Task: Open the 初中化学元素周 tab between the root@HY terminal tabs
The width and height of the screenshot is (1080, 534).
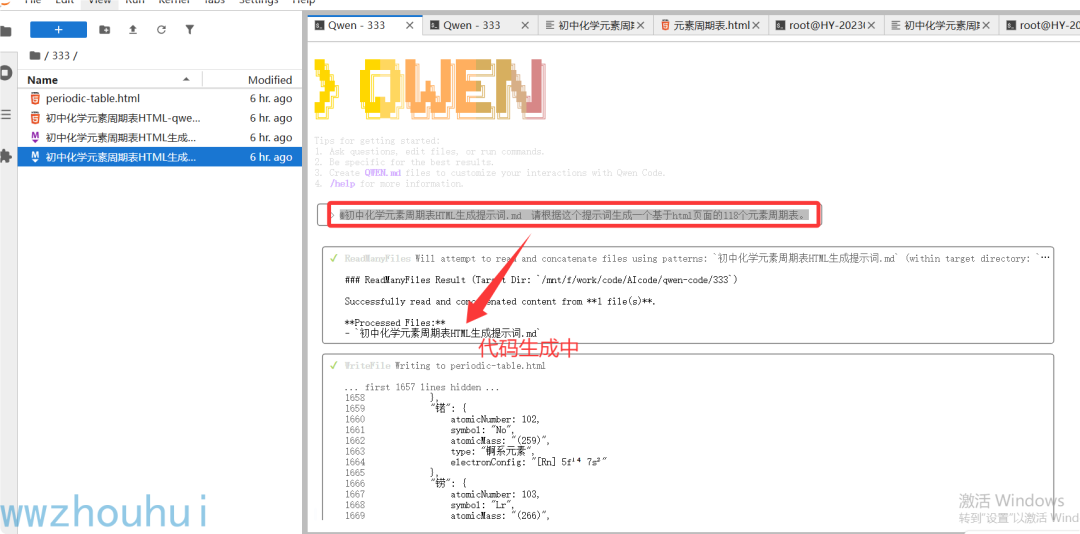Action: (942, 25)
